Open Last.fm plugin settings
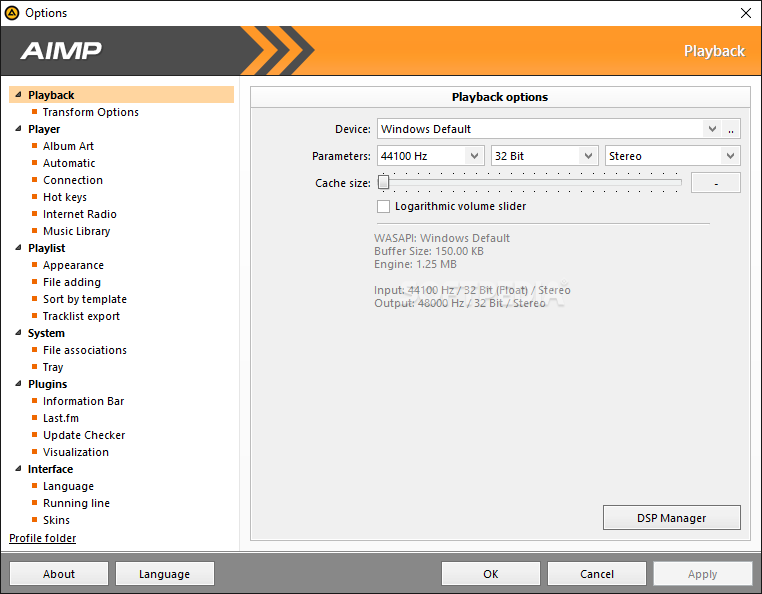Image resolution: width=762 pixels, height=594 pixels. tap(61, 418)
